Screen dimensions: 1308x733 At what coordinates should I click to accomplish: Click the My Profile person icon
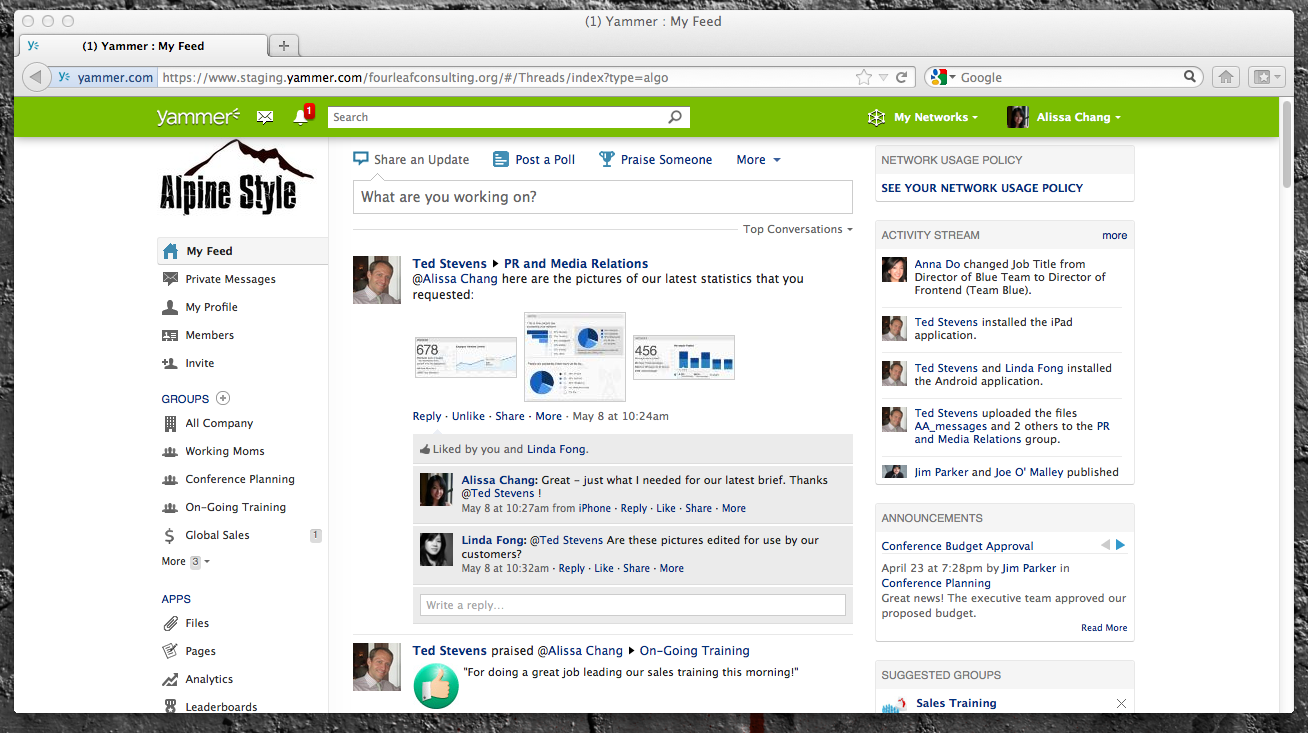pyautogui.click(x=170, y=307)
